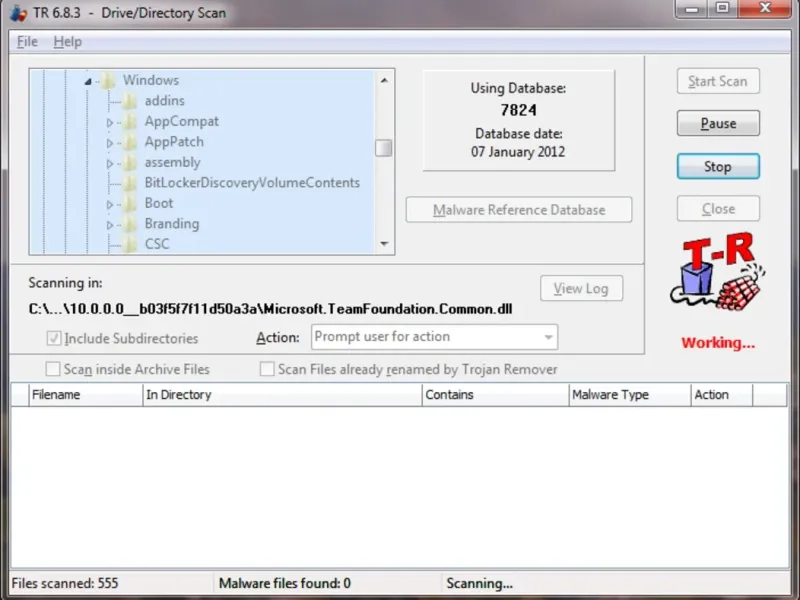Viewport: 800px width, 600px height.
Task: Click Malware files found: 0 status
Action: point(285,583)
